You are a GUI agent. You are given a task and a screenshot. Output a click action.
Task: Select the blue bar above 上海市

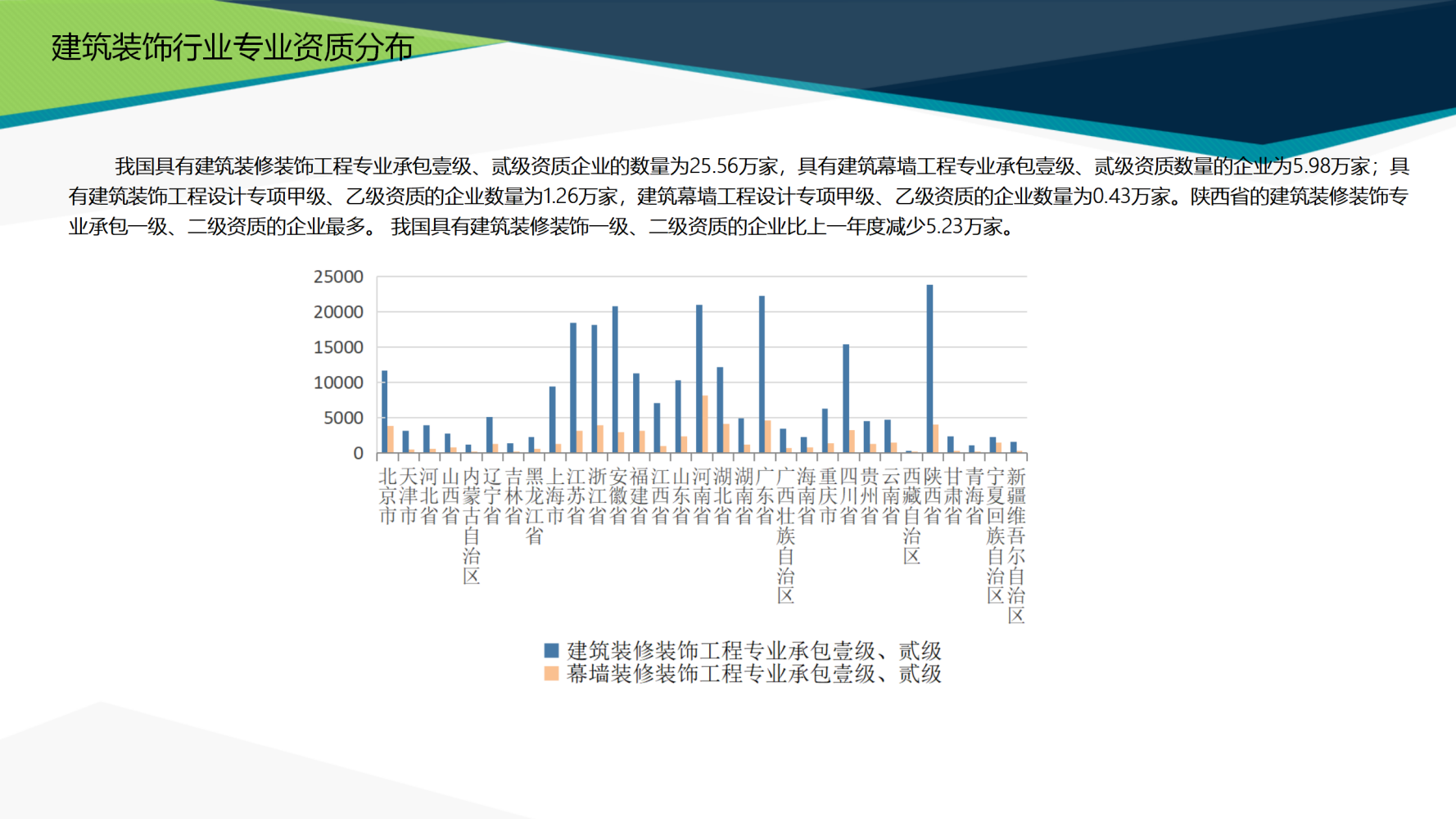coord(552,420)
